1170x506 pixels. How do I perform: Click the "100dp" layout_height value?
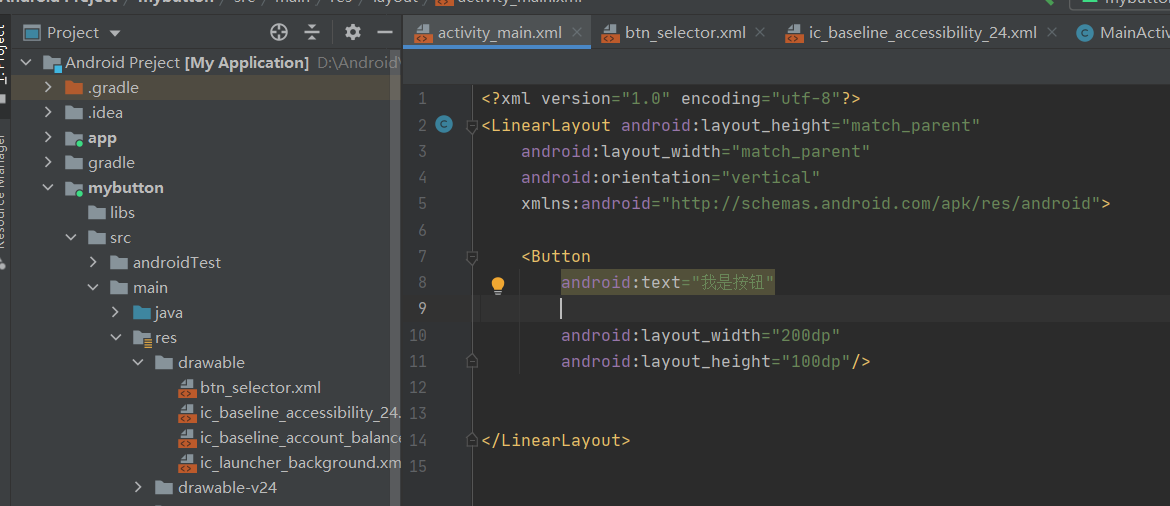coord(816,361)
